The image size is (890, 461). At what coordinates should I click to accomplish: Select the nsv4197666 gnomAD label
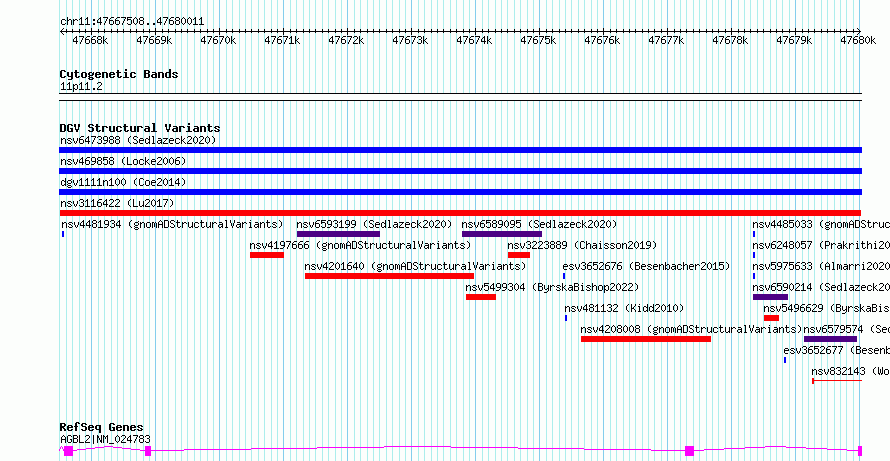click(x=360, y=245)
